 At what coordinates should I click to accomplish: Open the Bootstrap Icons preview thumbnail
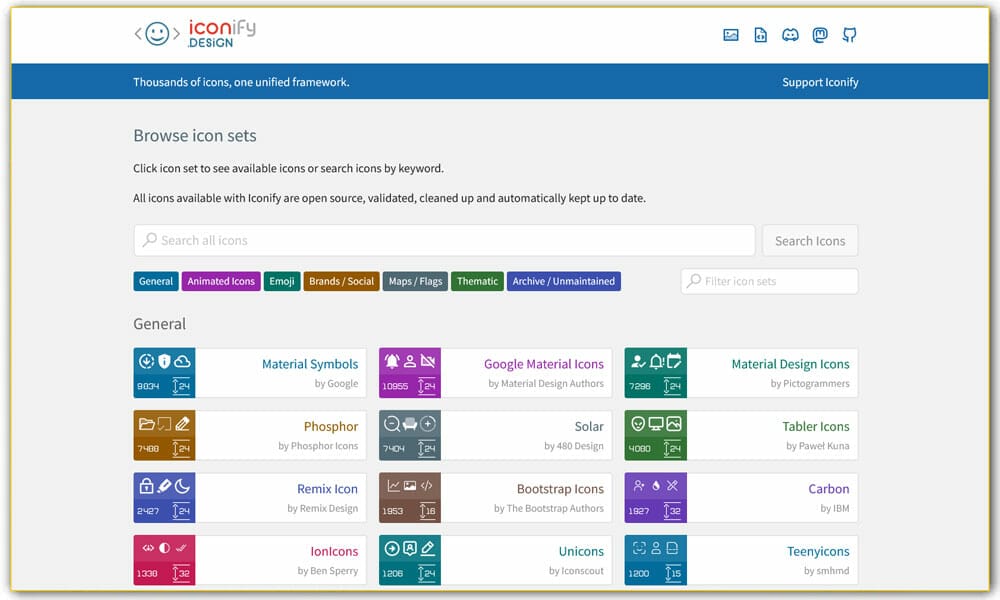tap(409, 497)
